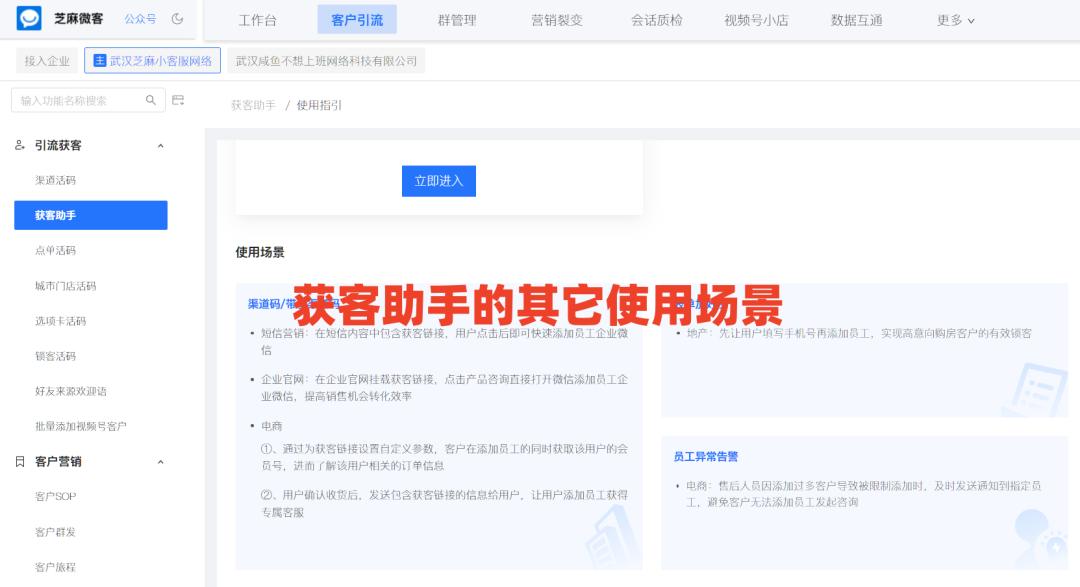Open the 更多 dropdown menu

[950, 19]
